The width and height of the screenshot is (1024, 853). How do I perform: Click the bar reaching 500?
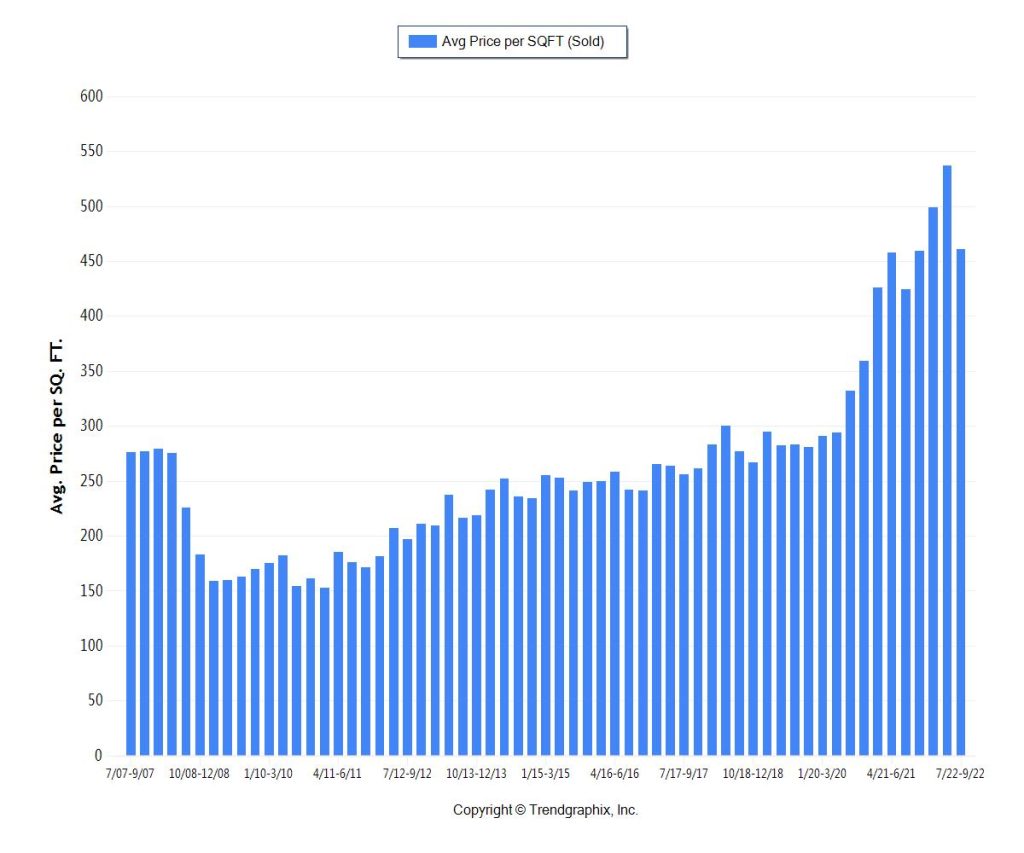tap(933, 481)
